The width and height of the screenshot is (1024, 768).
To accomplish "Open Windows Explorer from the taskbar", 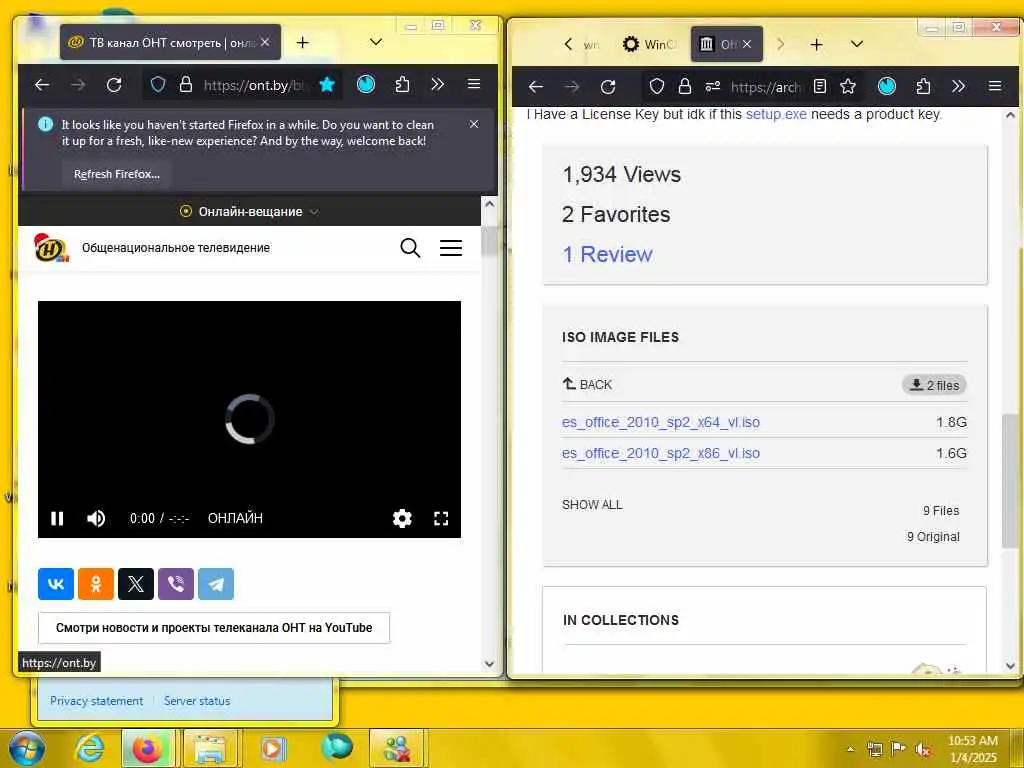I will click(x=210, y=748).
